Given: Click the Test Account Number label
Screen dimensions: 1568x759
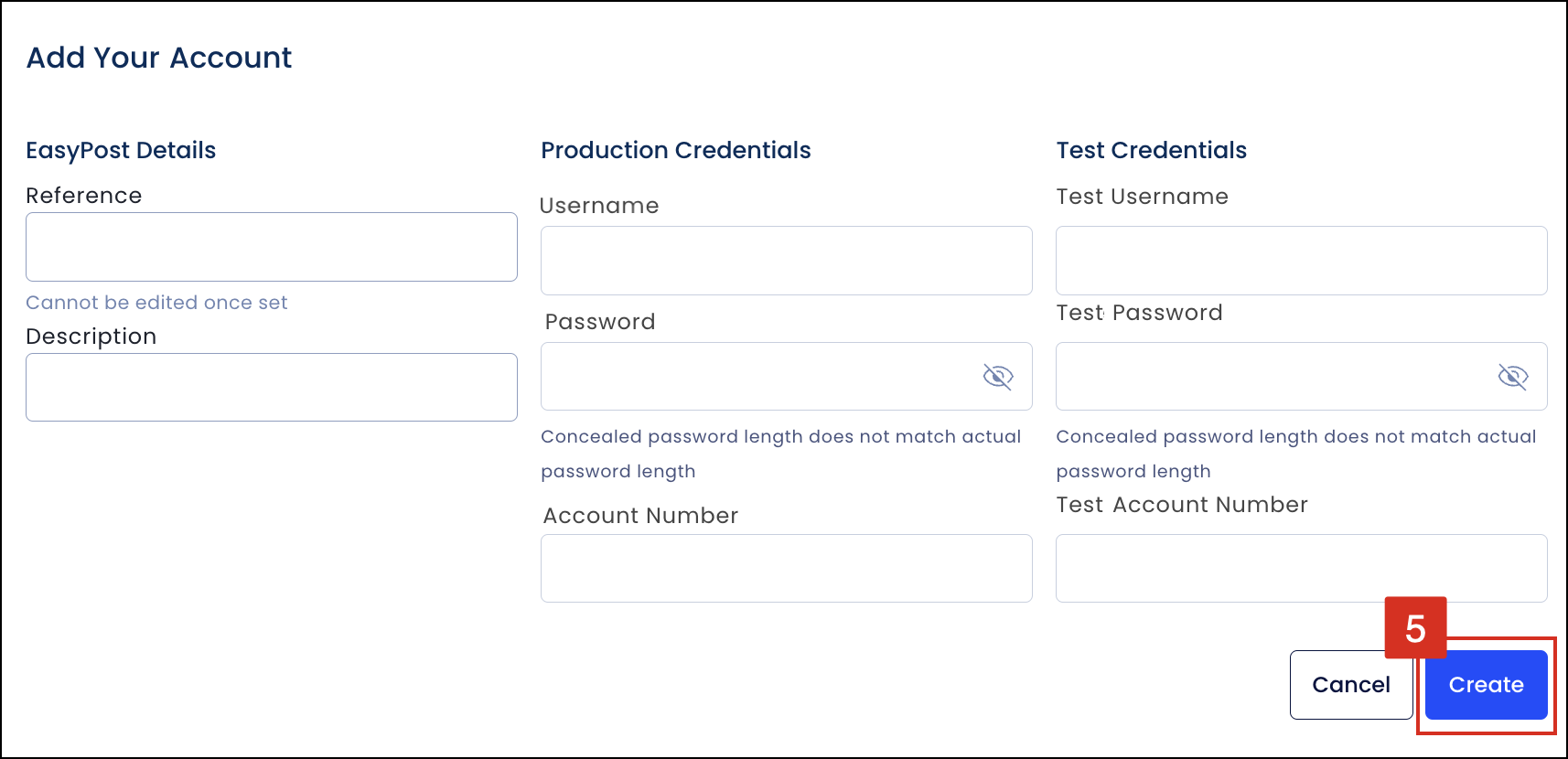Looking at the screenshot, I should click(x=1182, y=505).
